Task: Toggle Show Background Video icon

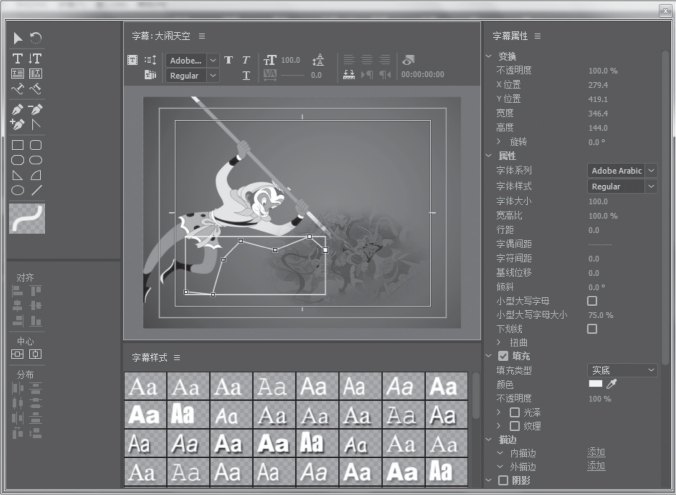Action: (408, 60)
